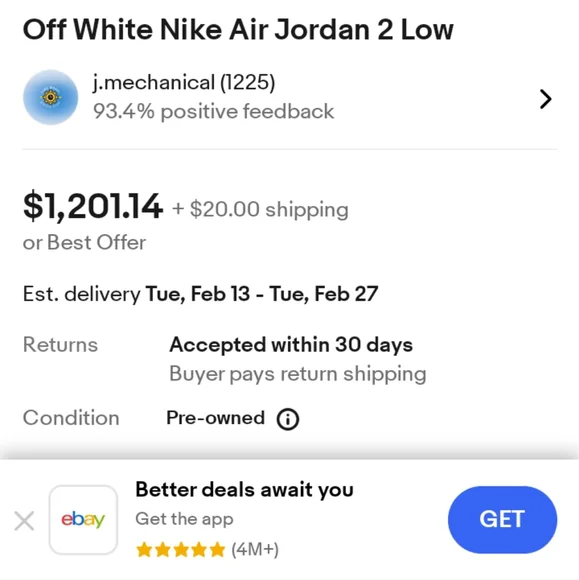Click the Get the app text
This screenshot has width=579, height=580.
coord(184,519)
